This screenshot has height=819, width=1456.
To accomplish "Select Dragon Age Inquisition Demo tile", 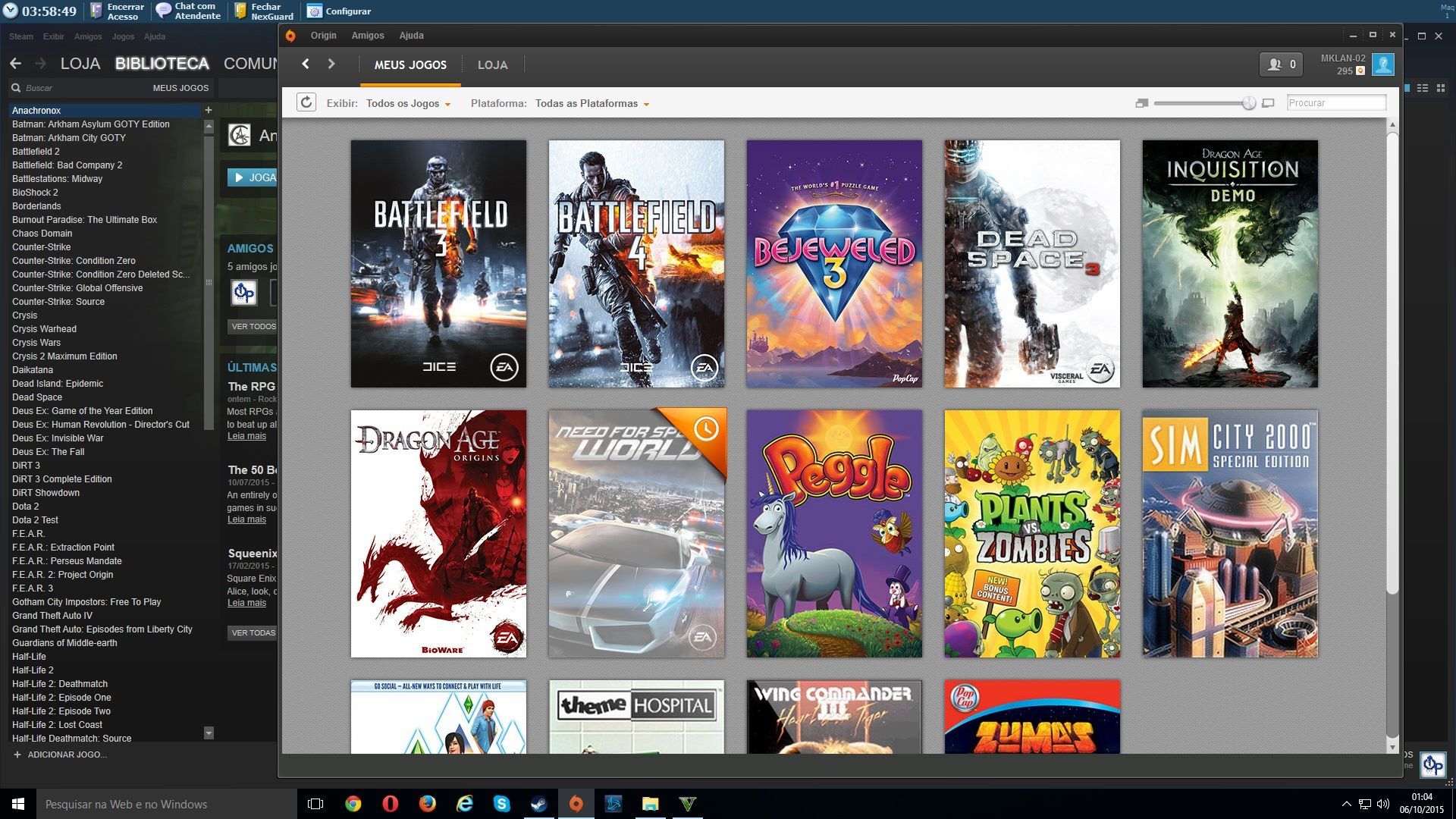I will pos(1230,264).
